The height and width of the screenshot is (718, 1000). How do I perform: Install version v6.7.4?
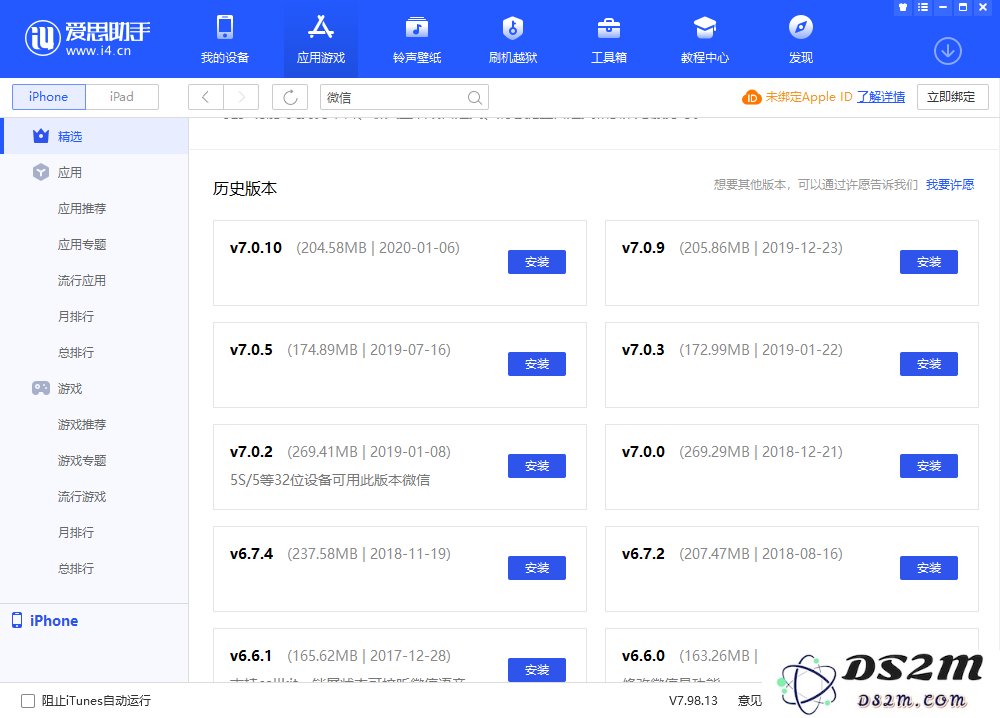(536, 568)
